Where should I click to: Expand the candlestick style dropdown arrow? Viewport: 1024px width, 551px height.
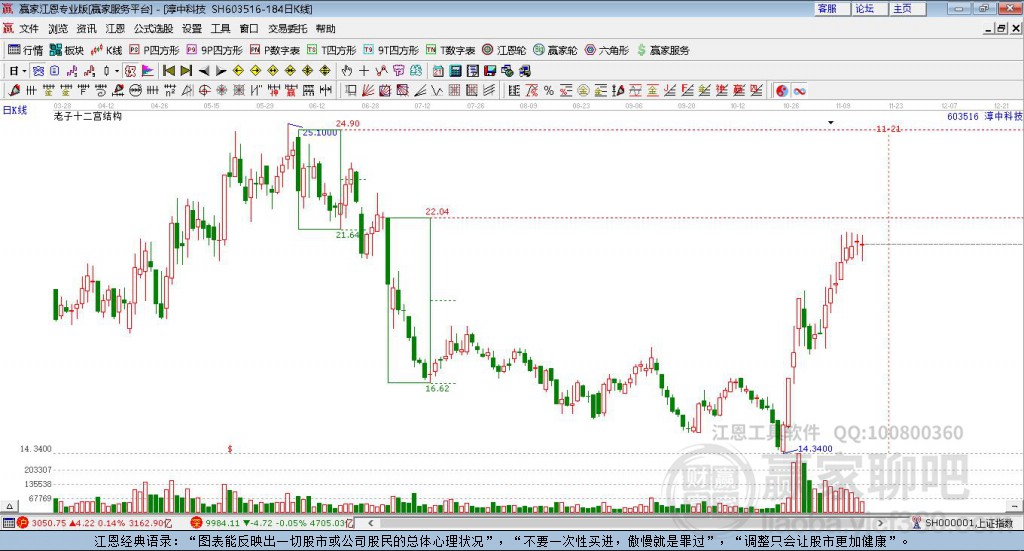[117, 71]
